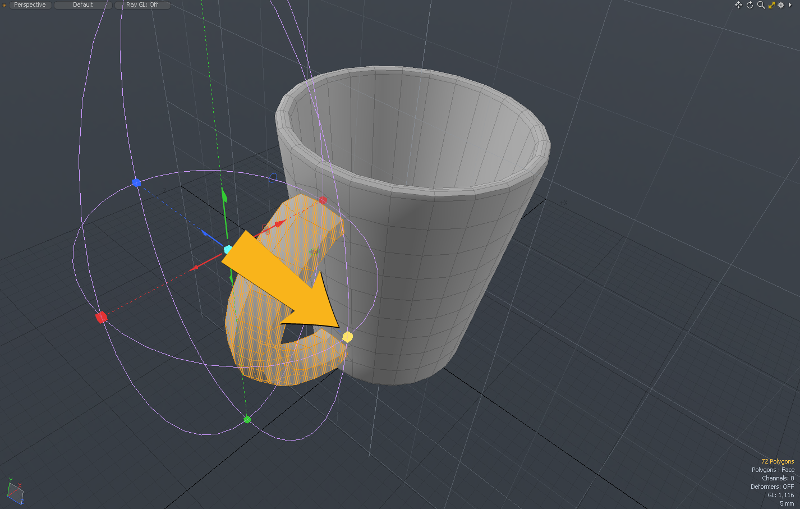Click the green handle at the ring bottom
800x509 pixels.
247,419
